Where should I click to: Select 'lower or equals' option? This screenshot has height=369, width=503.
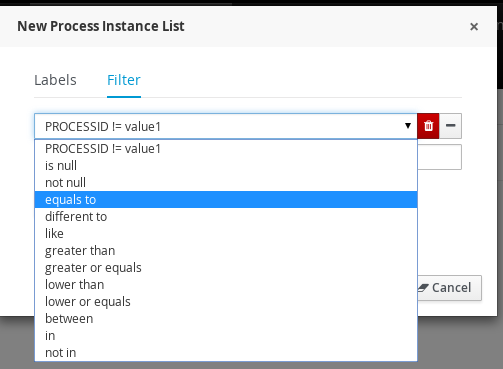(x=226, y=302)
